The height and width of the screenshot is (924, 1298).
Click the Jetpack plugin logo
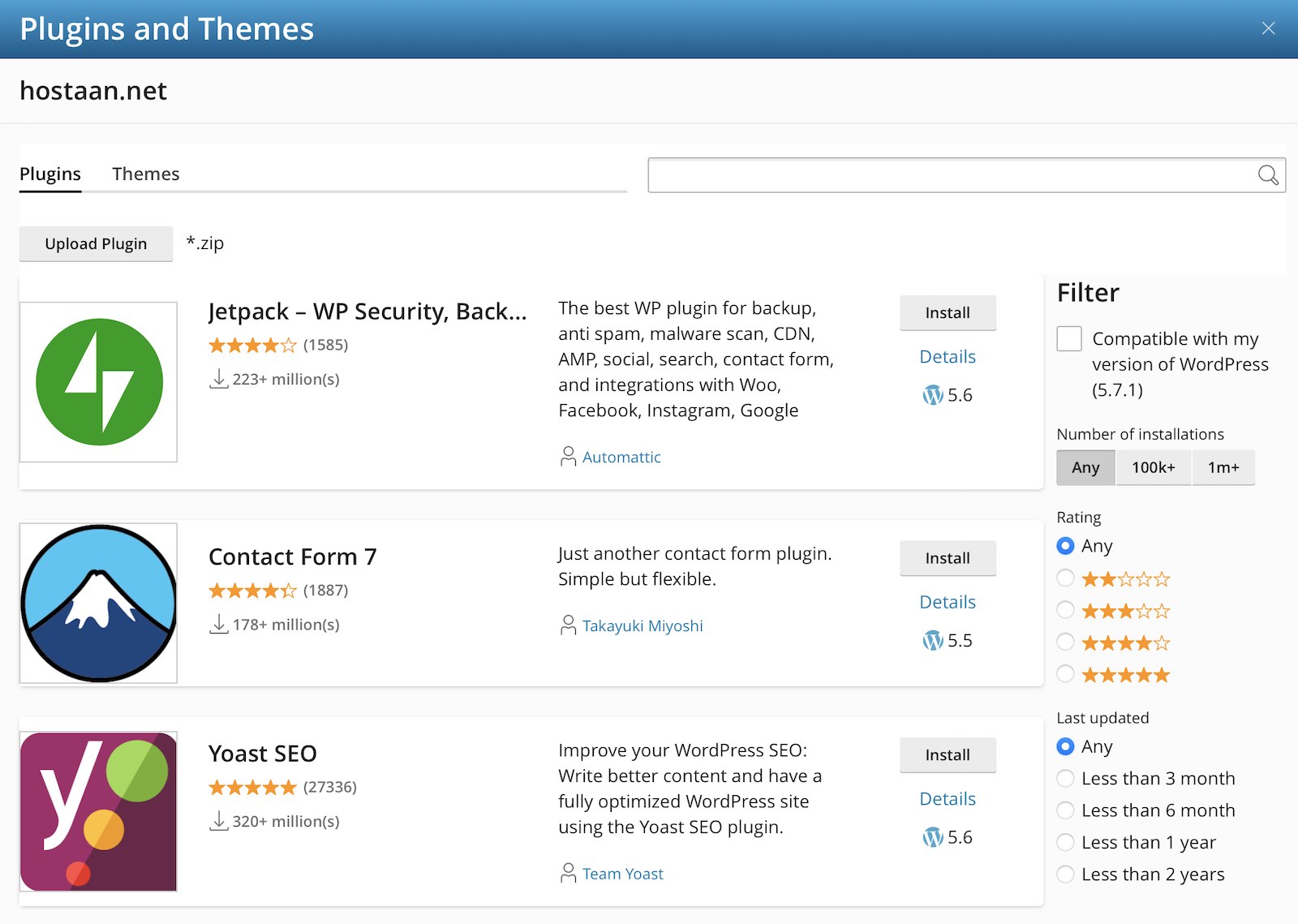click(98, 382)
